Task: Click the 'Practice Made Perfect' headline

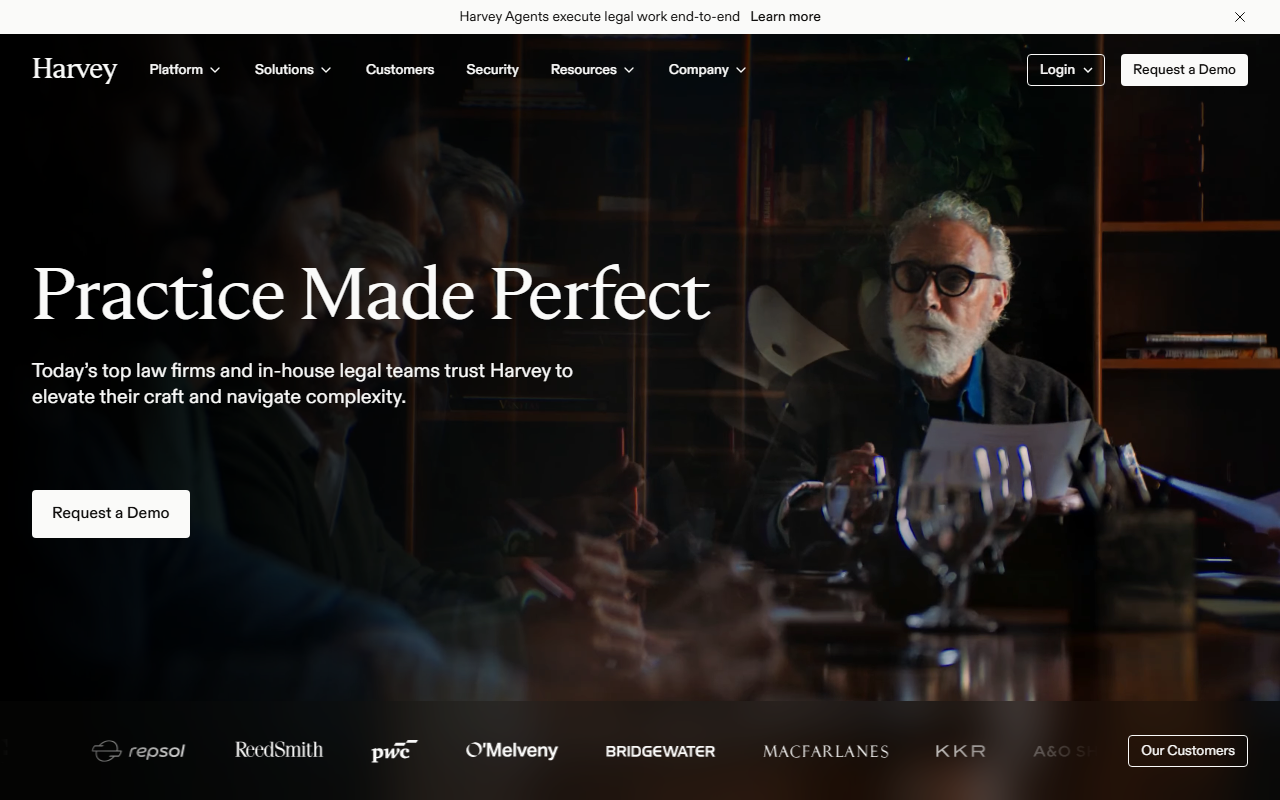Action: (371, 294)
